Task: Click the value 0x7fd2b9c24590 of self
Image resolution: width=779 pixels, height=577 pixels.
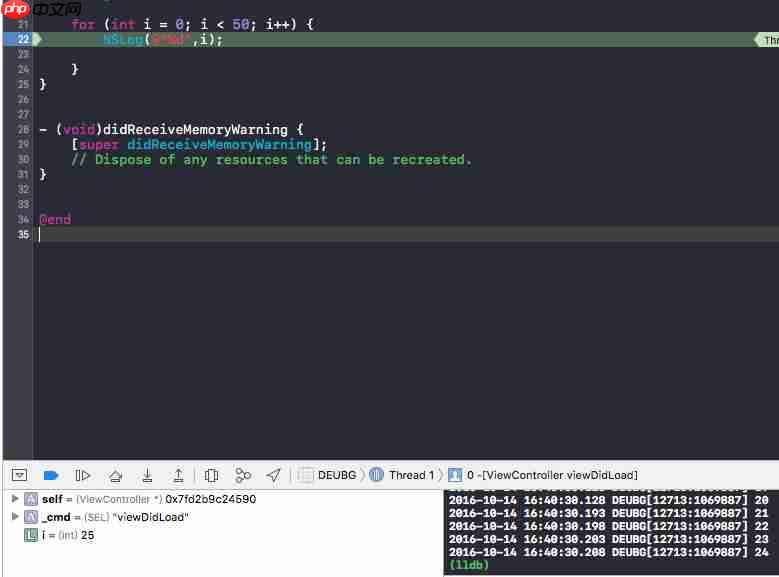Action: click(211, 499)
